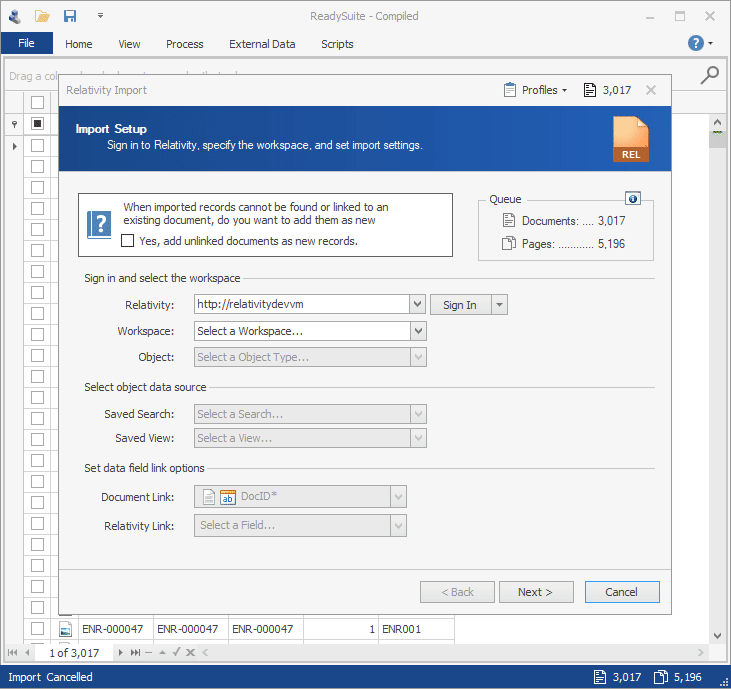This screenshot has height=689, width=731.
Task: Click the filter pin icon in grid filter row
Action: (14, 124)
